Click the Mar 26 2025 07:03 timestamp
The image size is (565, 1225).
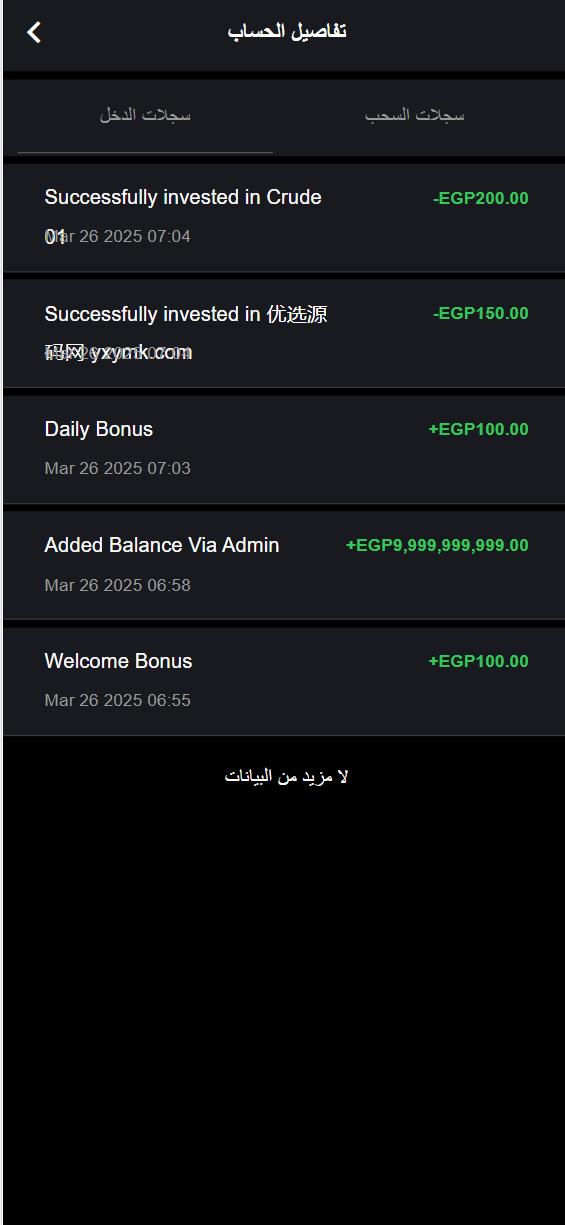tap(118, 469)
